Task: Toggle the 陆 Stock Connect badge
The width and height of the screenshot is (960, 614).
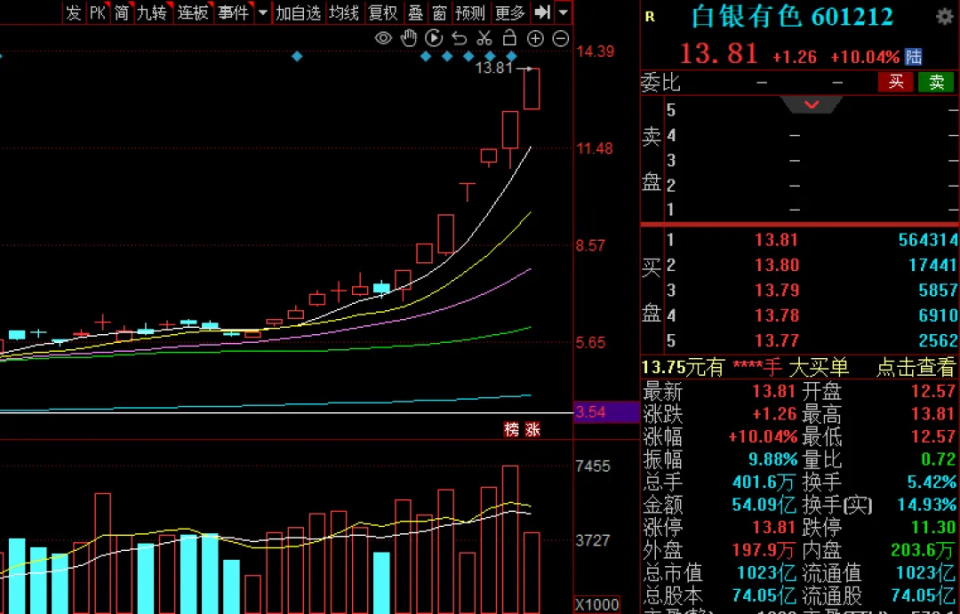Action: tap(913, 57)
